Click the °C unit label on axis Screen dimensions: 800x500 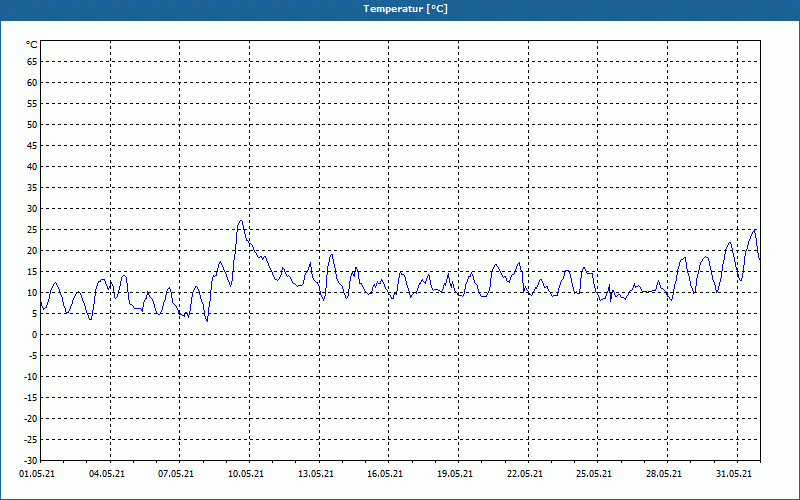pyautogui.click(x=32, y=45)
